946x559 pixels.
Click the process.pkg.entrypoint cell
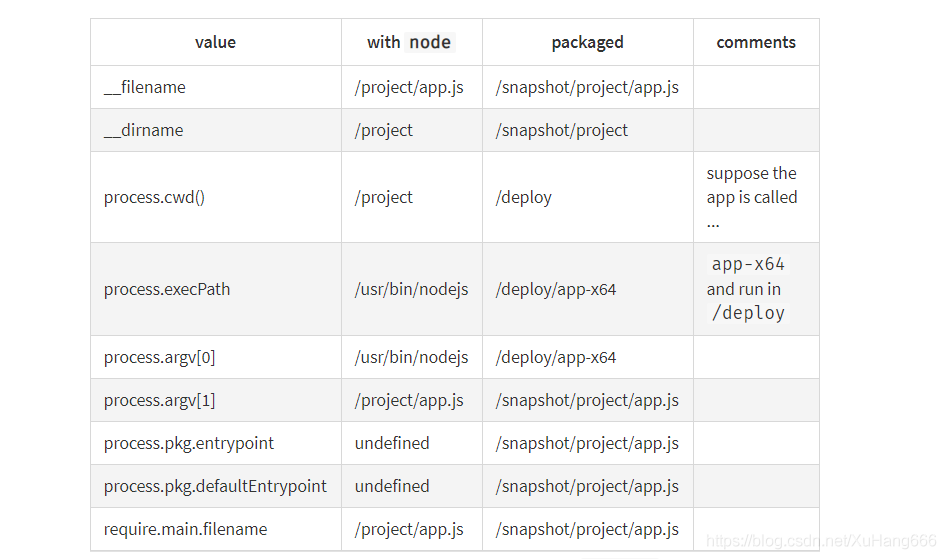click(x=215, y=443)
